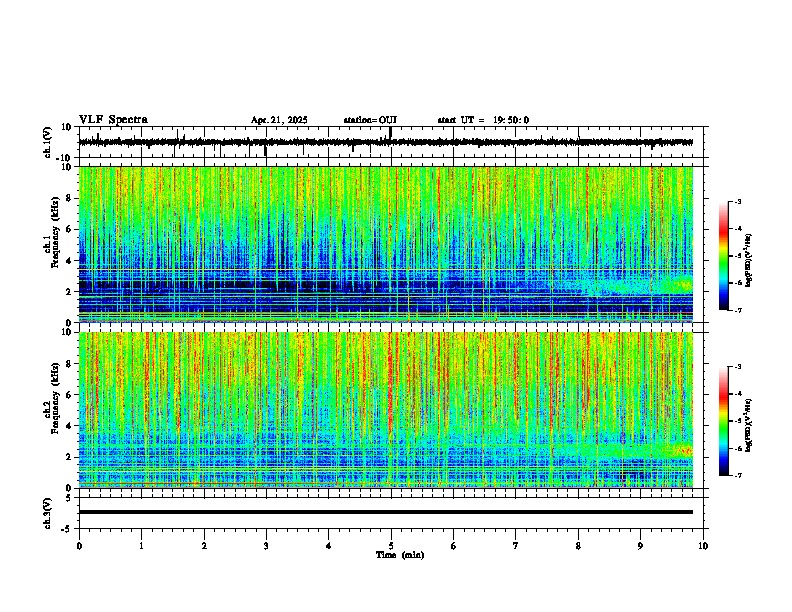The image size is (792, 612).
Task: Click time axis tick label "7"
Action: [x=516, y=546]
